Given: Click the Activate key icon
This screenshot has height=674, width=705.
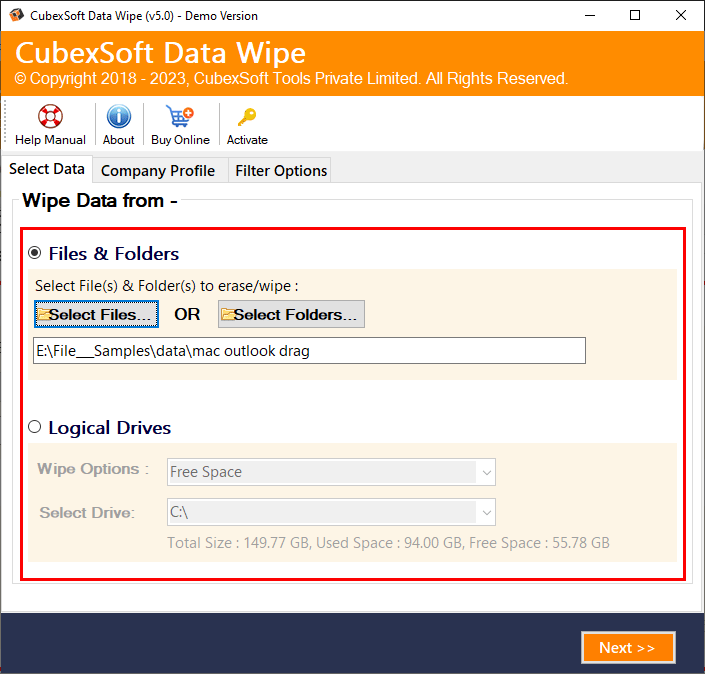Looking at the screenshot, I should (x=247, y=117).
